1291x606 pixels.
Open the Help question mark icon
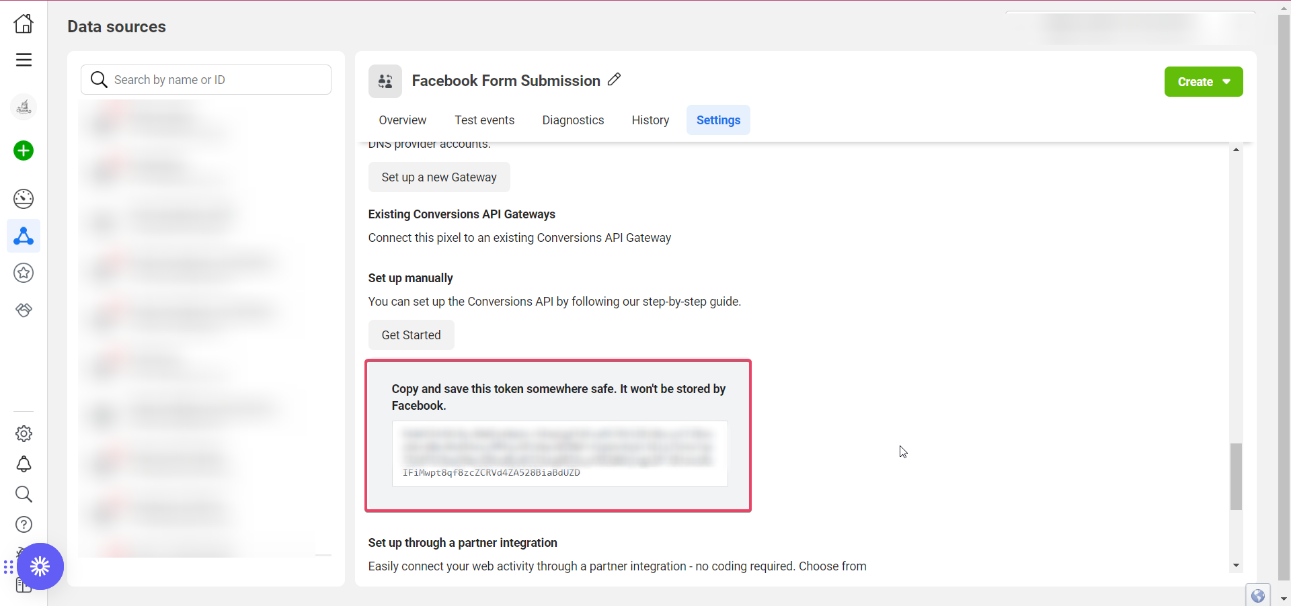tap(24, 524)
